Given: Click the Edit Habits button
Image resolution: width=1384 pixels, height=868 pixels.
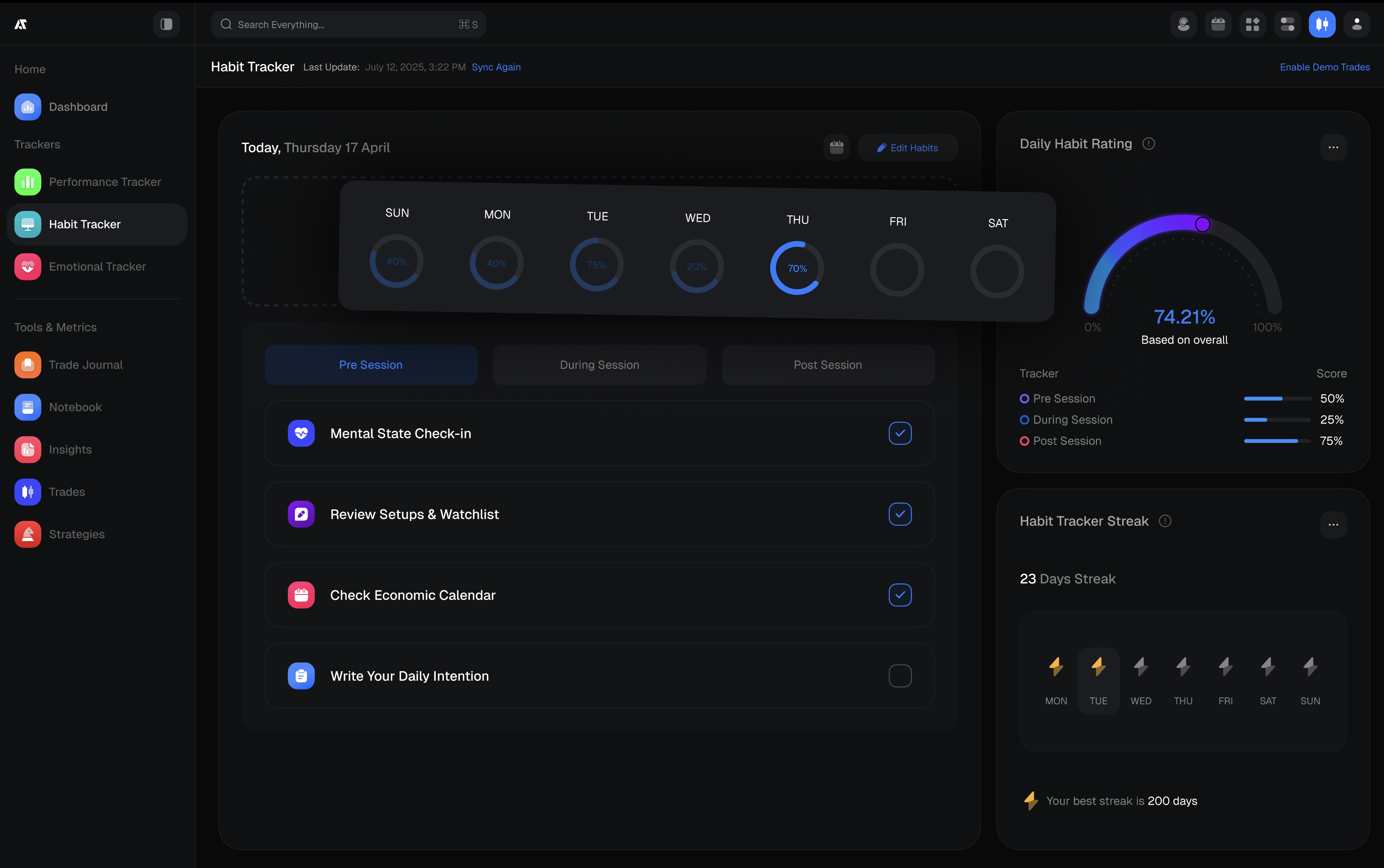Looking at the screenshot, I should 907,148.
